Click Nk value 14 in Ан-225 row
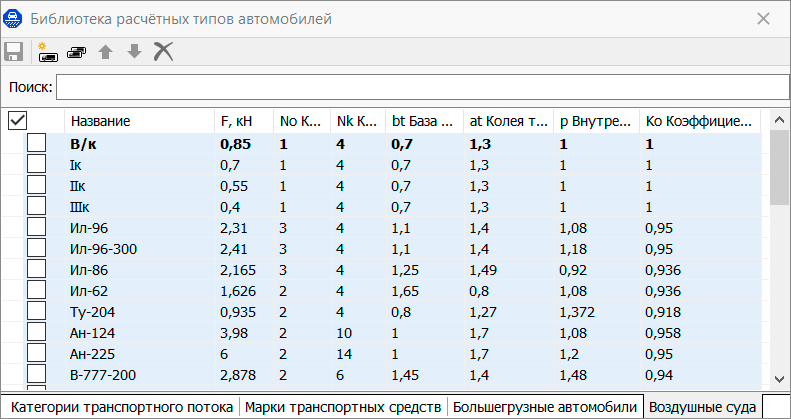 pyautogui.click(x=344, y=354)
